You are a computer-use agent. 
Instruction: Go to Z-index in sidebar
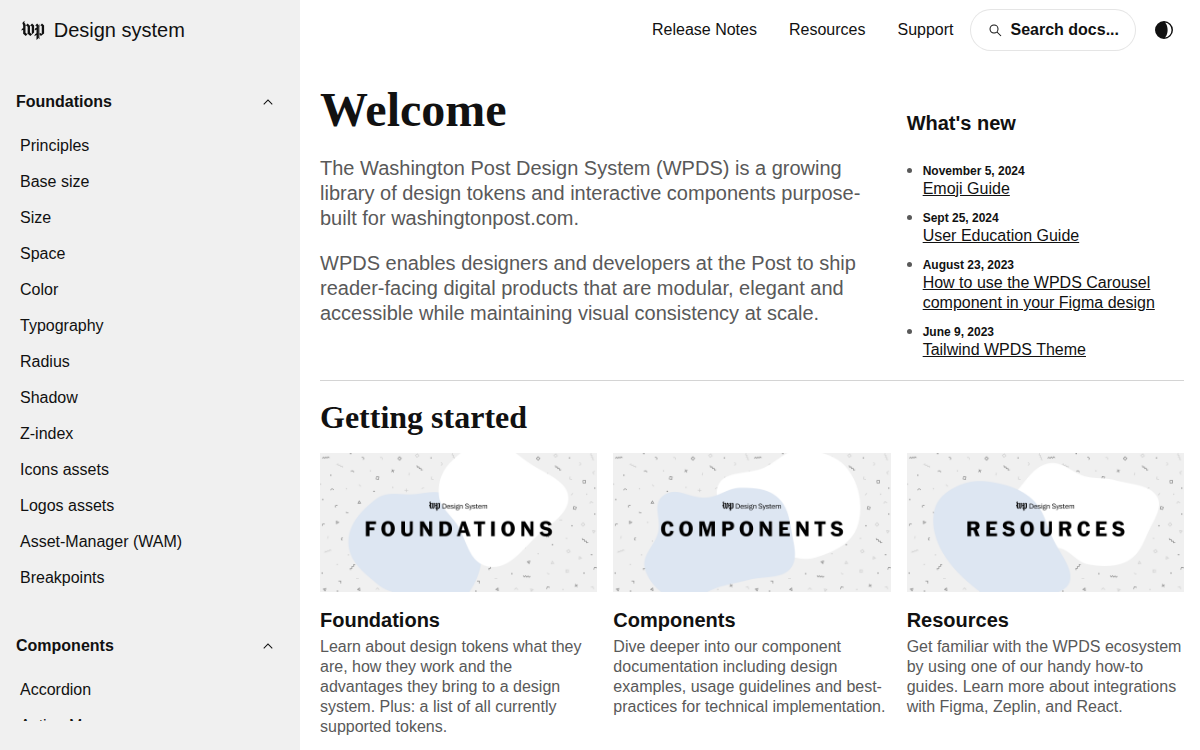pos(47,434)
